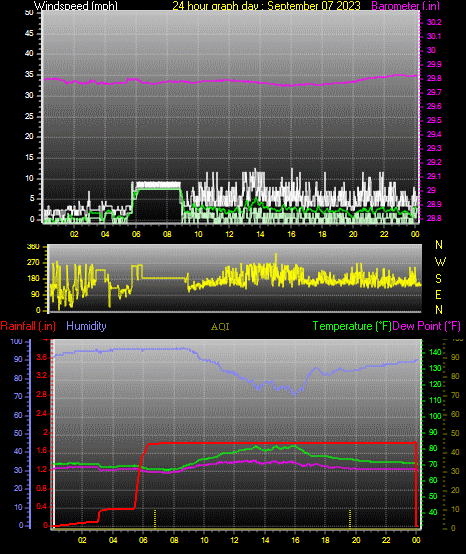This screenshot has height=554, width=466.
Task: Click the "Windspeed (mph)" chart title
Action: 76,6
